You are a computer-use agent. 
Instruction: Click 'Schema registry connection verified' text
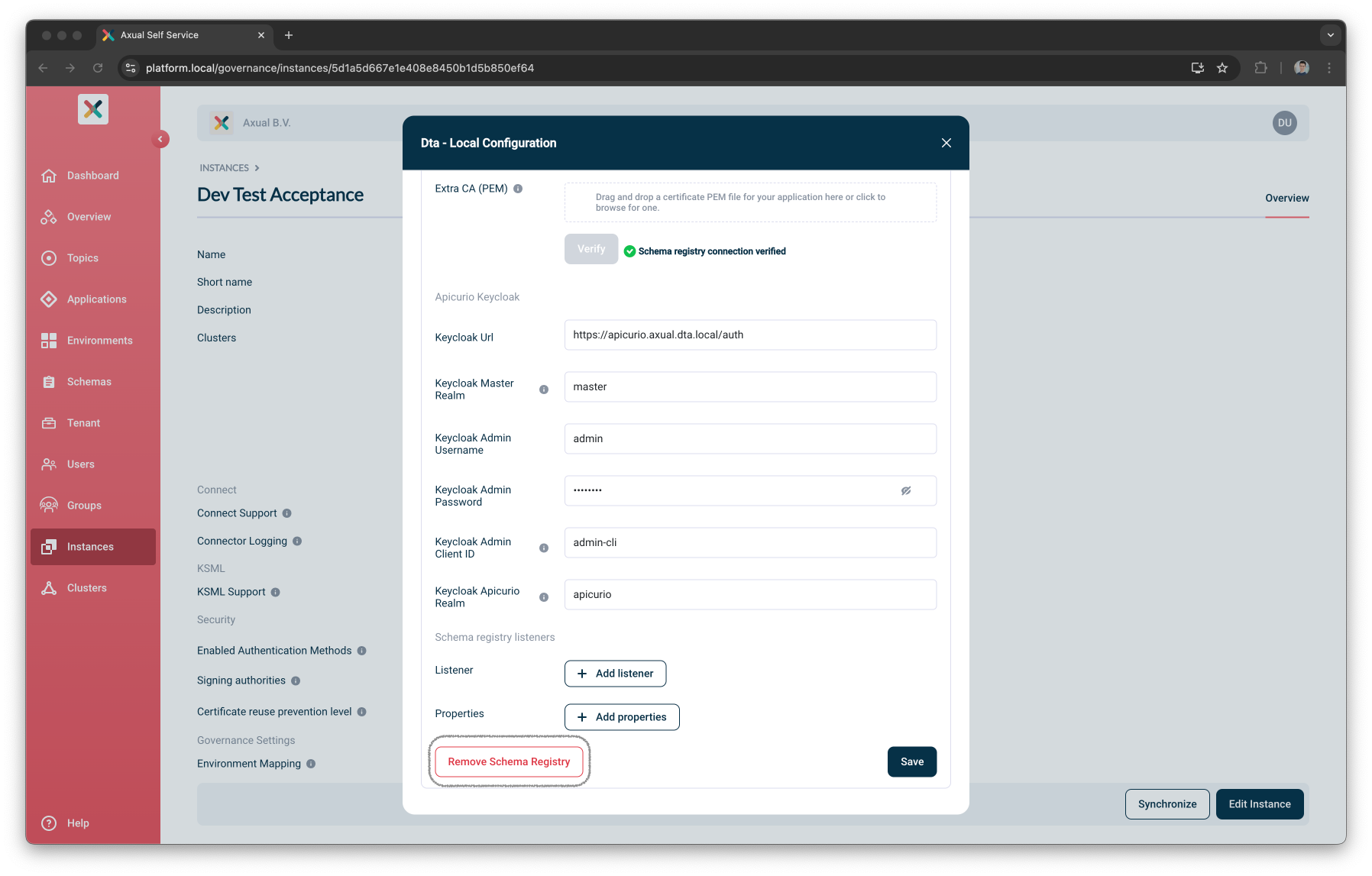coord(712,251)
